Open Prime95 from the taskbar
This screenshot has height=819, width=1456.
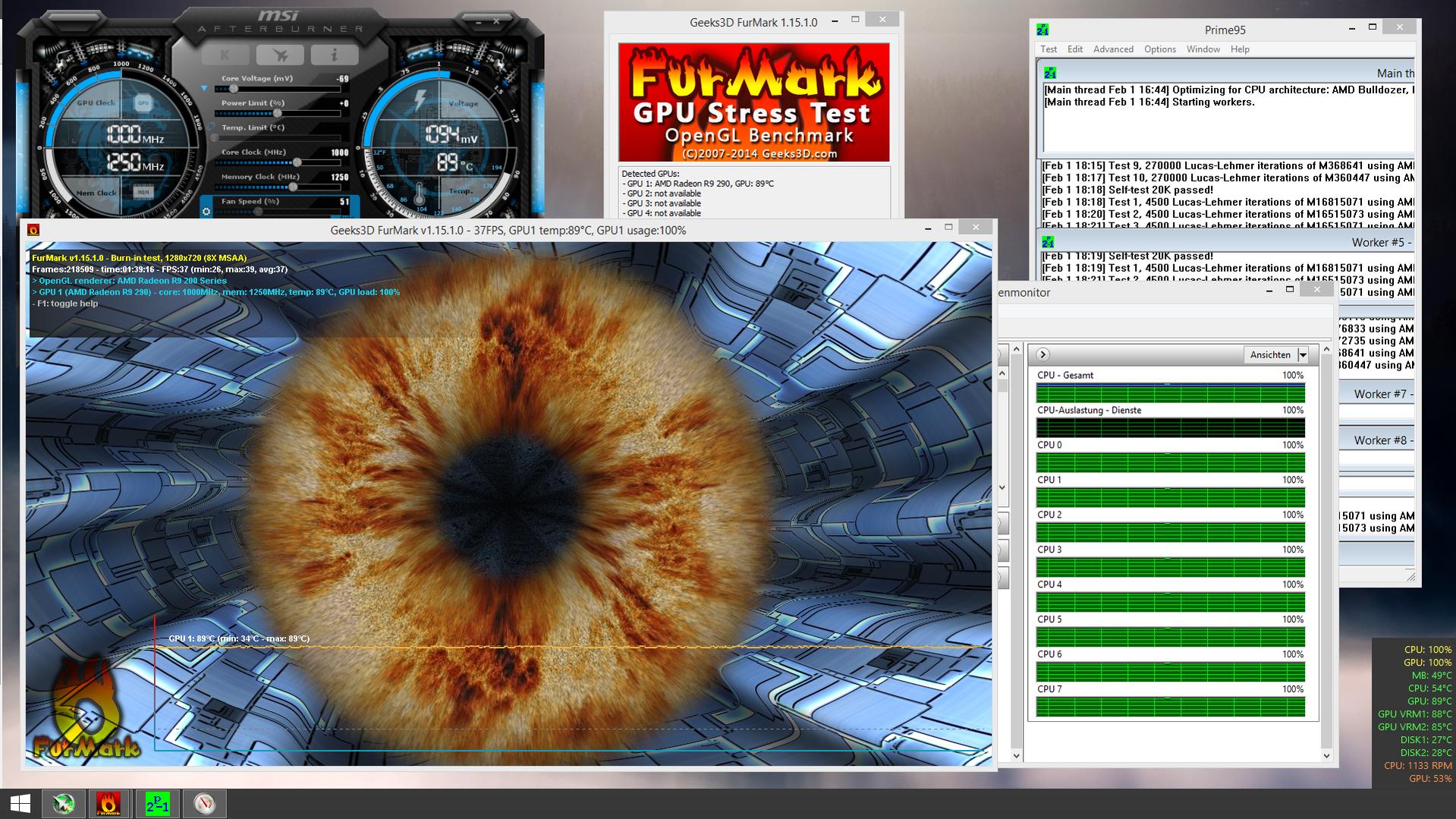pos(158,804)
